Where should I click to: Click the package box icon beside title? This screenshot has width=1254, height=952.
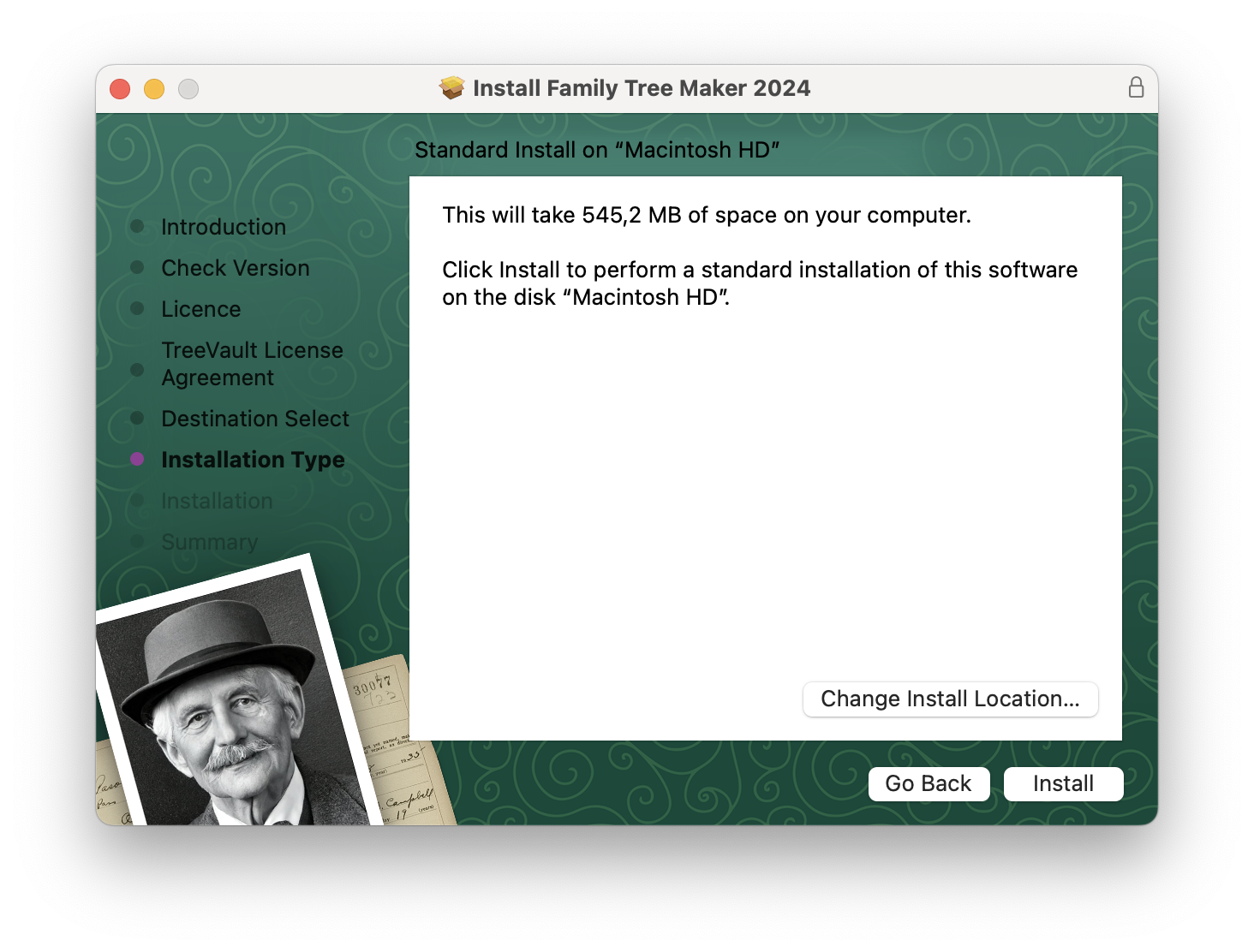(451, 87)
